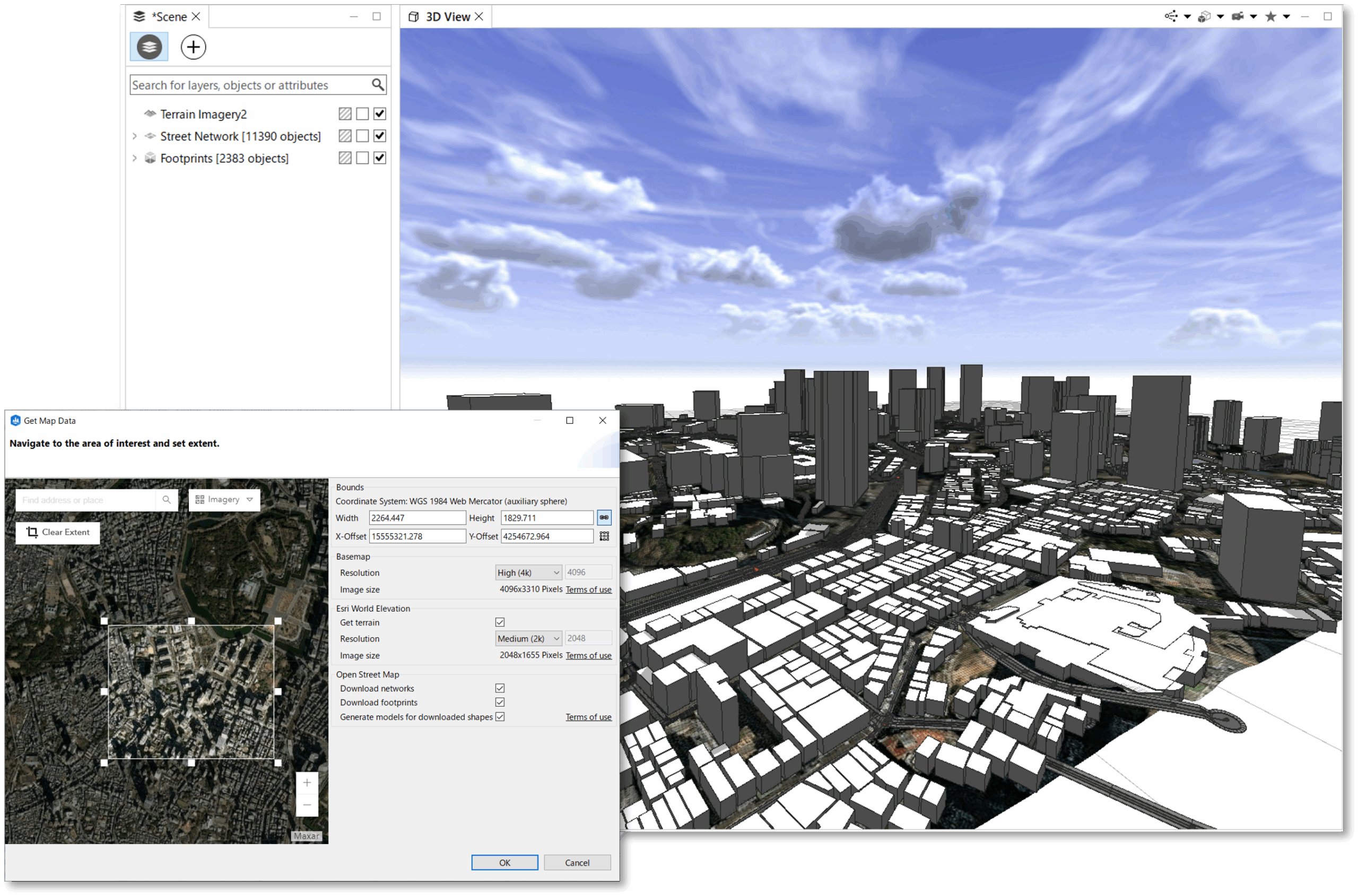Click the camera view icon in 3D View toolbar
1358x896 pixels.
point(1238,16)
